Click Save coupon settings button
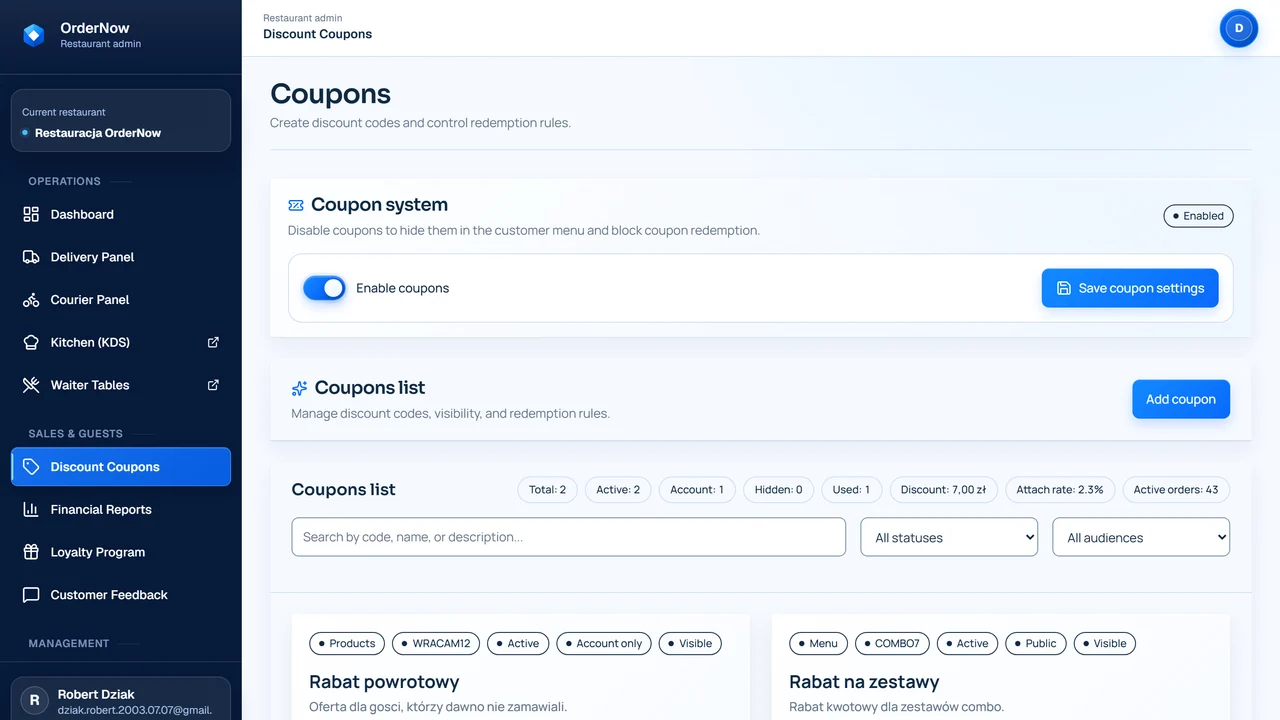 [x=1130, y=288]
